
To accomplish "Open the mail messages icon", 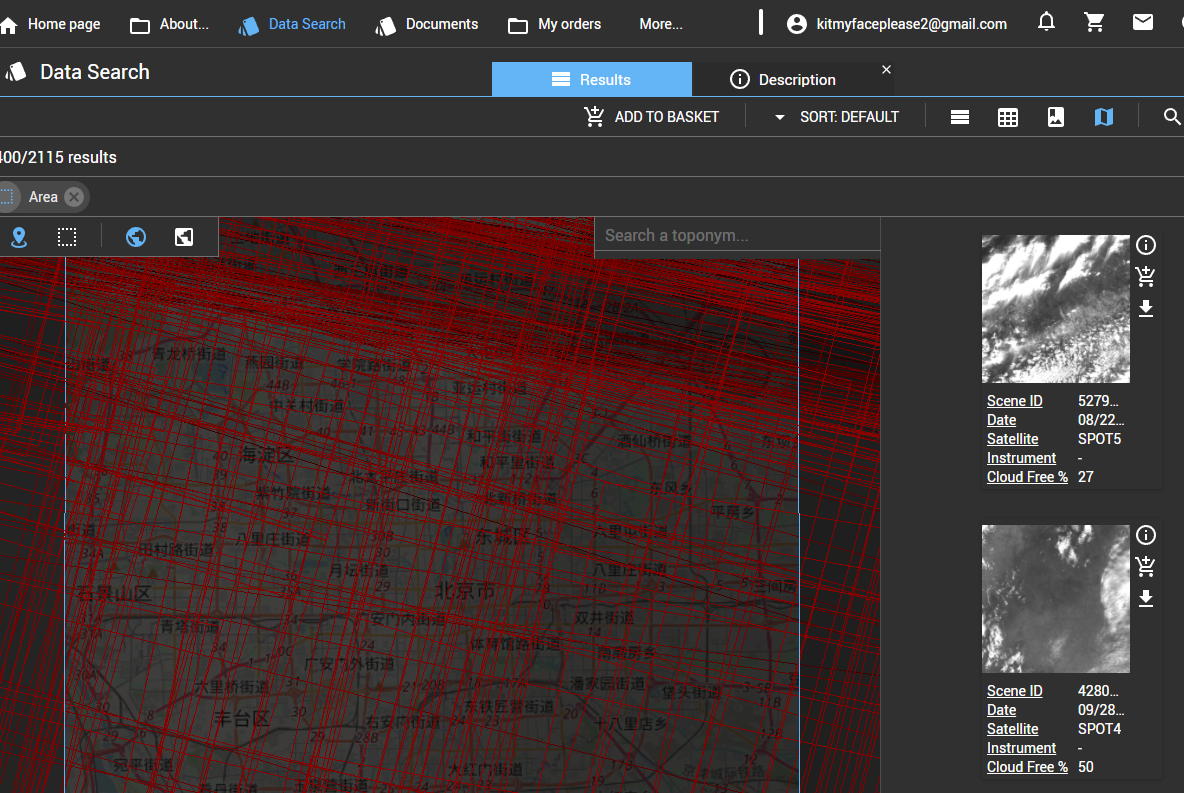I will pyautogui.click(x=1142, y=22).
